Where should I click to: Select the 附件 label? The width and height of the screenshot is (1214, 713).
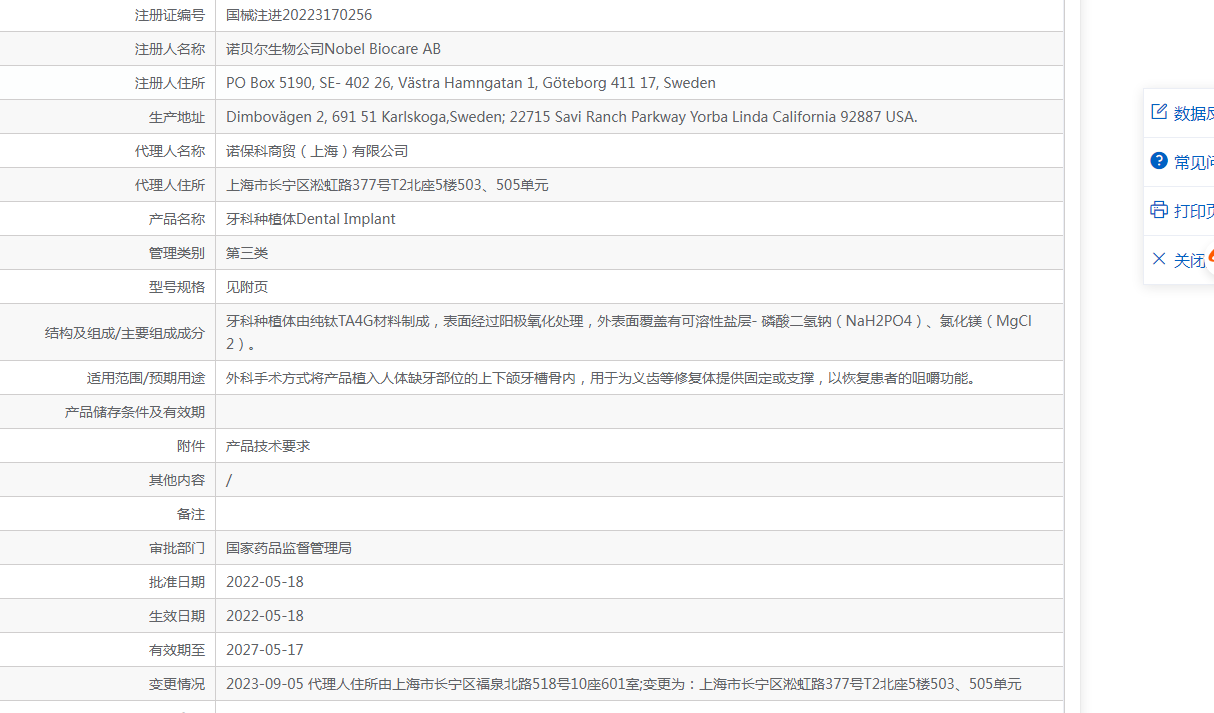[191, 446]
